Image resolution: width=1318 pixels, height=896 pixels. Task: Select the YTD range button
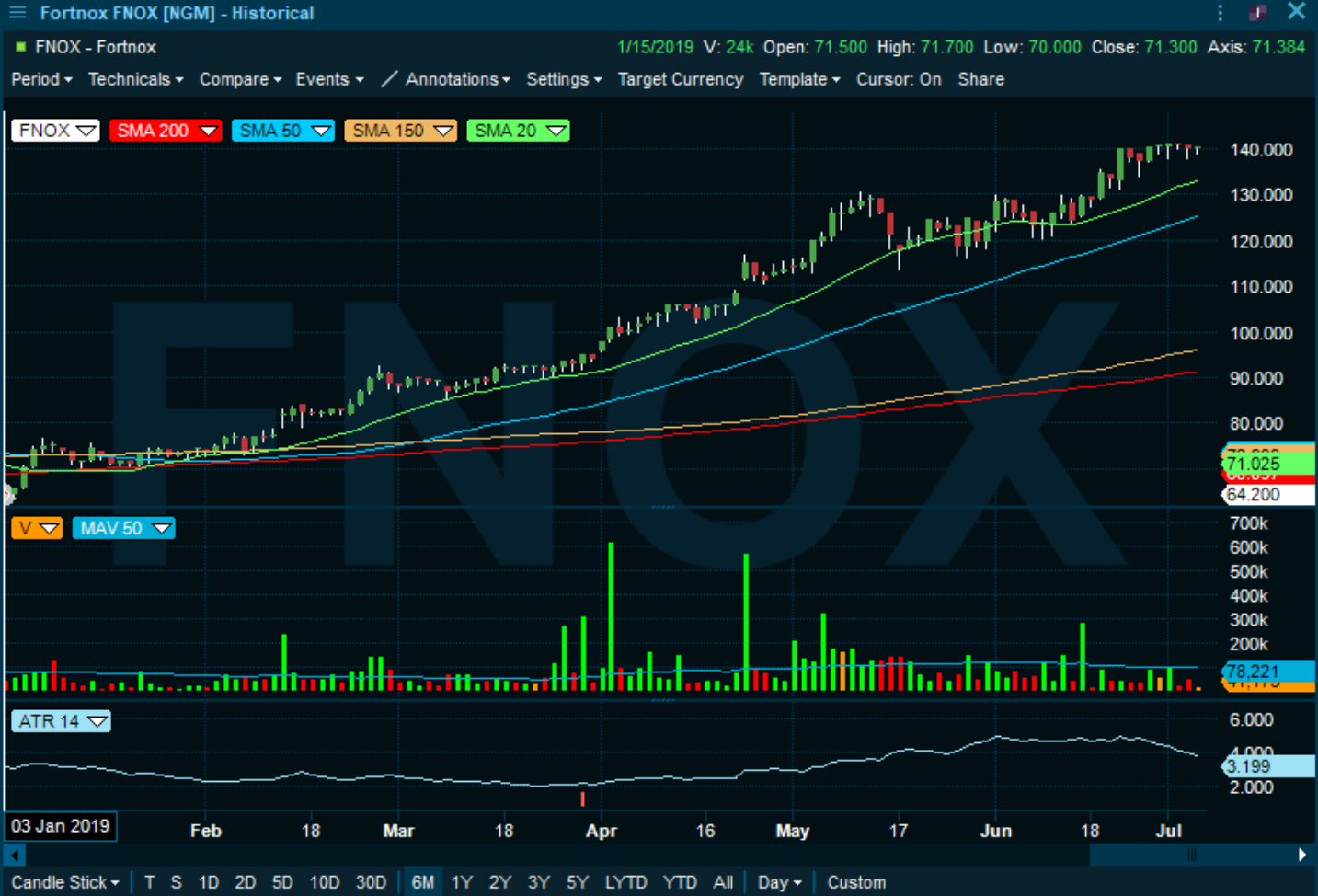point(680,882)
